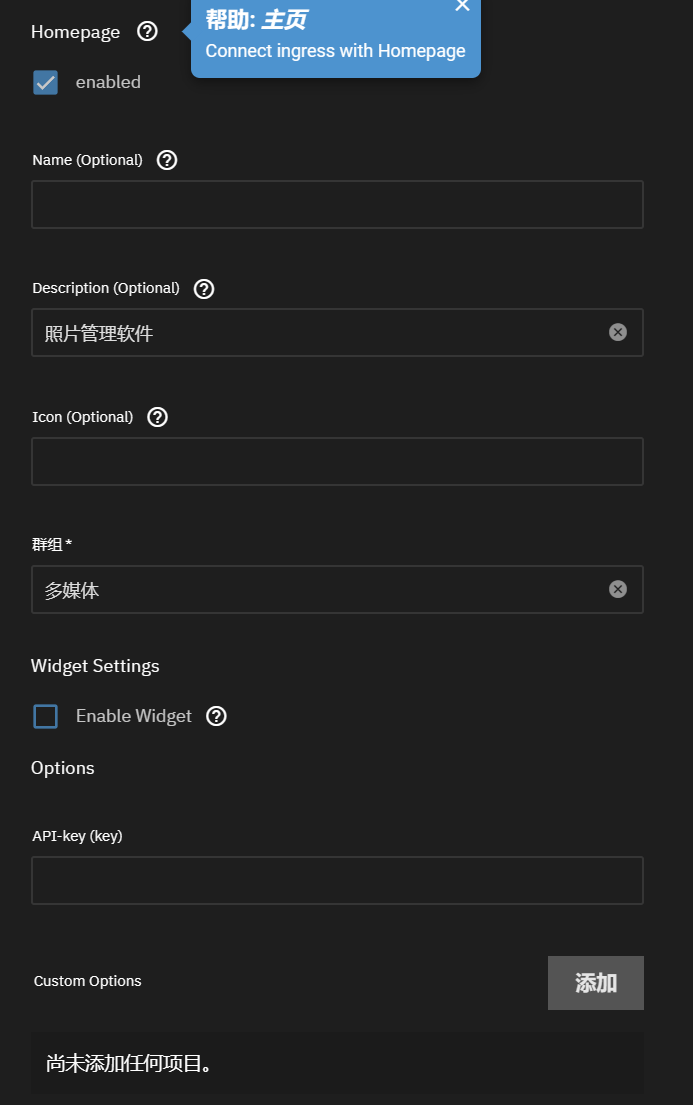
Task: Clear the Description text 照片管理软件
Action: [x=617, y=332]
